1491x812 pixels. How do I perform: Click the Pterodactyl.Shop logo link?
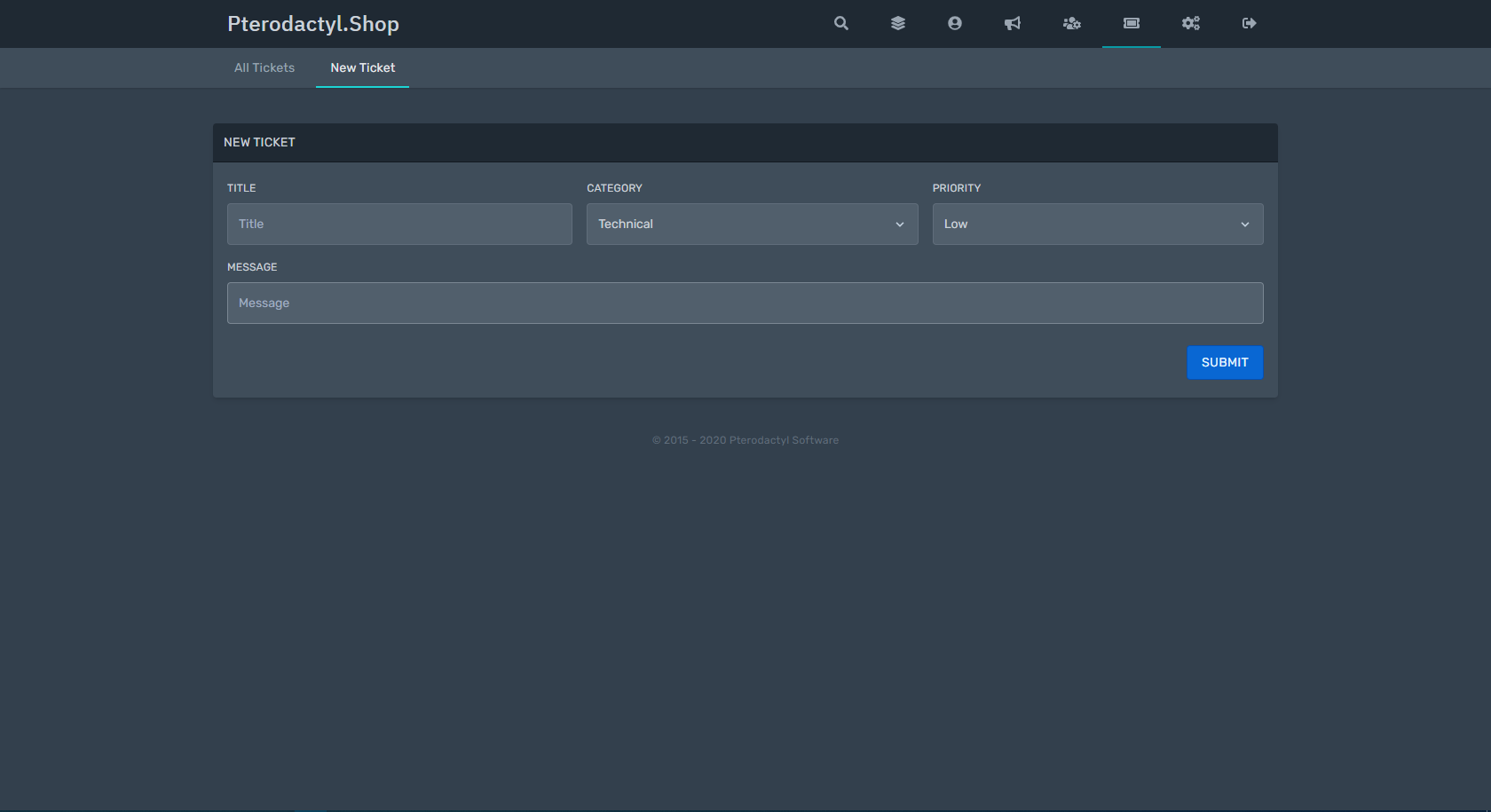click(x=313, y=24)
